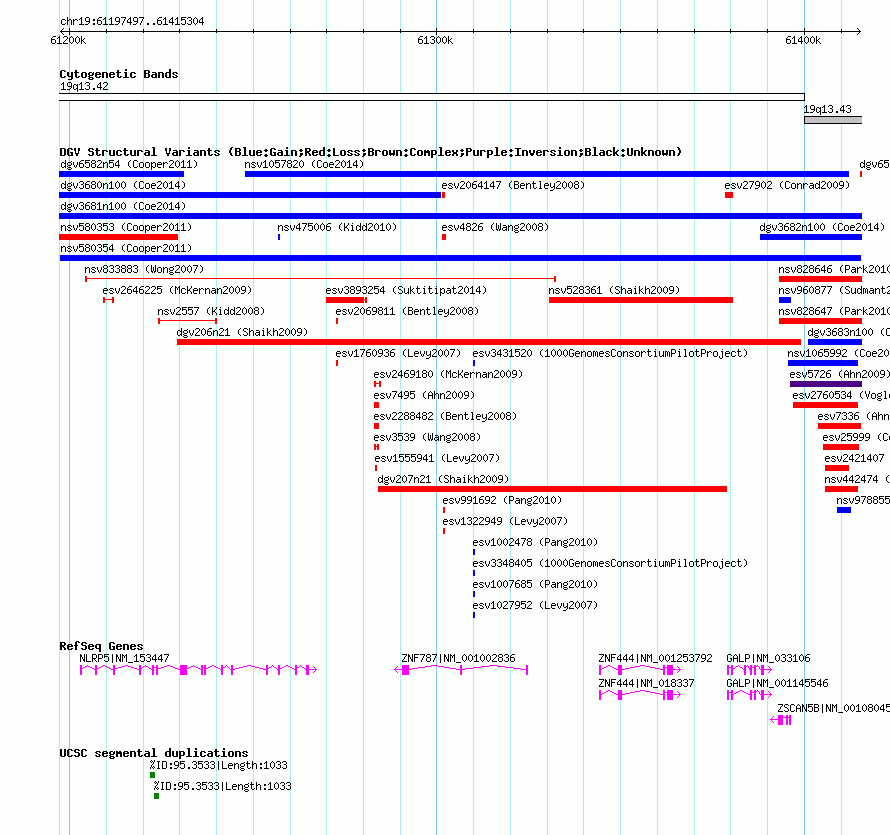The image size is (890, 835).
Task: Open the dgv3680n100 (Coe2014) variant
Action: 123,186
